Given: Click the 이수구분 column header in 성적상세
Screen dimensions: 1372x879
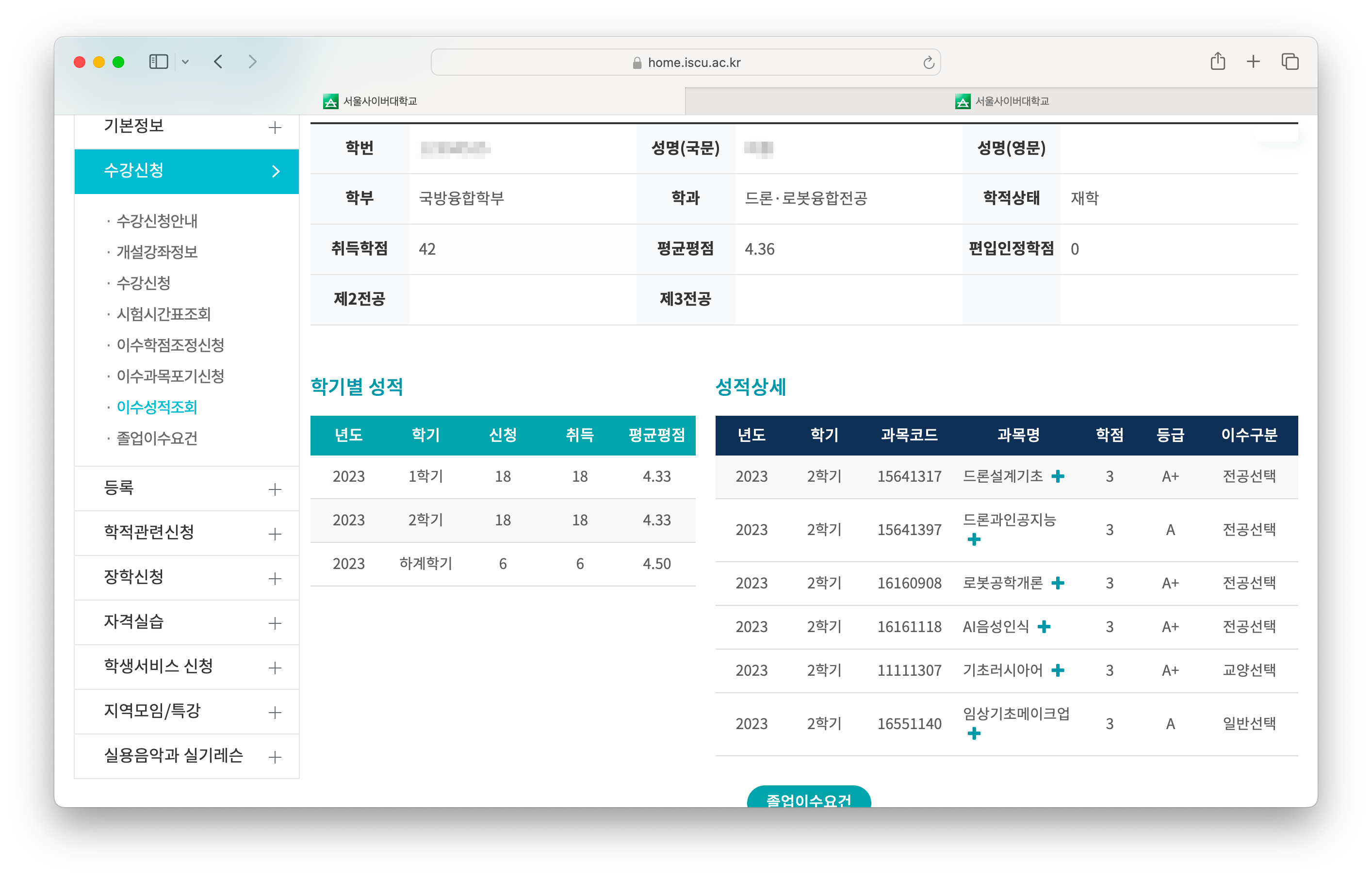Looking at the screenshot, I should coord(1249,436).
